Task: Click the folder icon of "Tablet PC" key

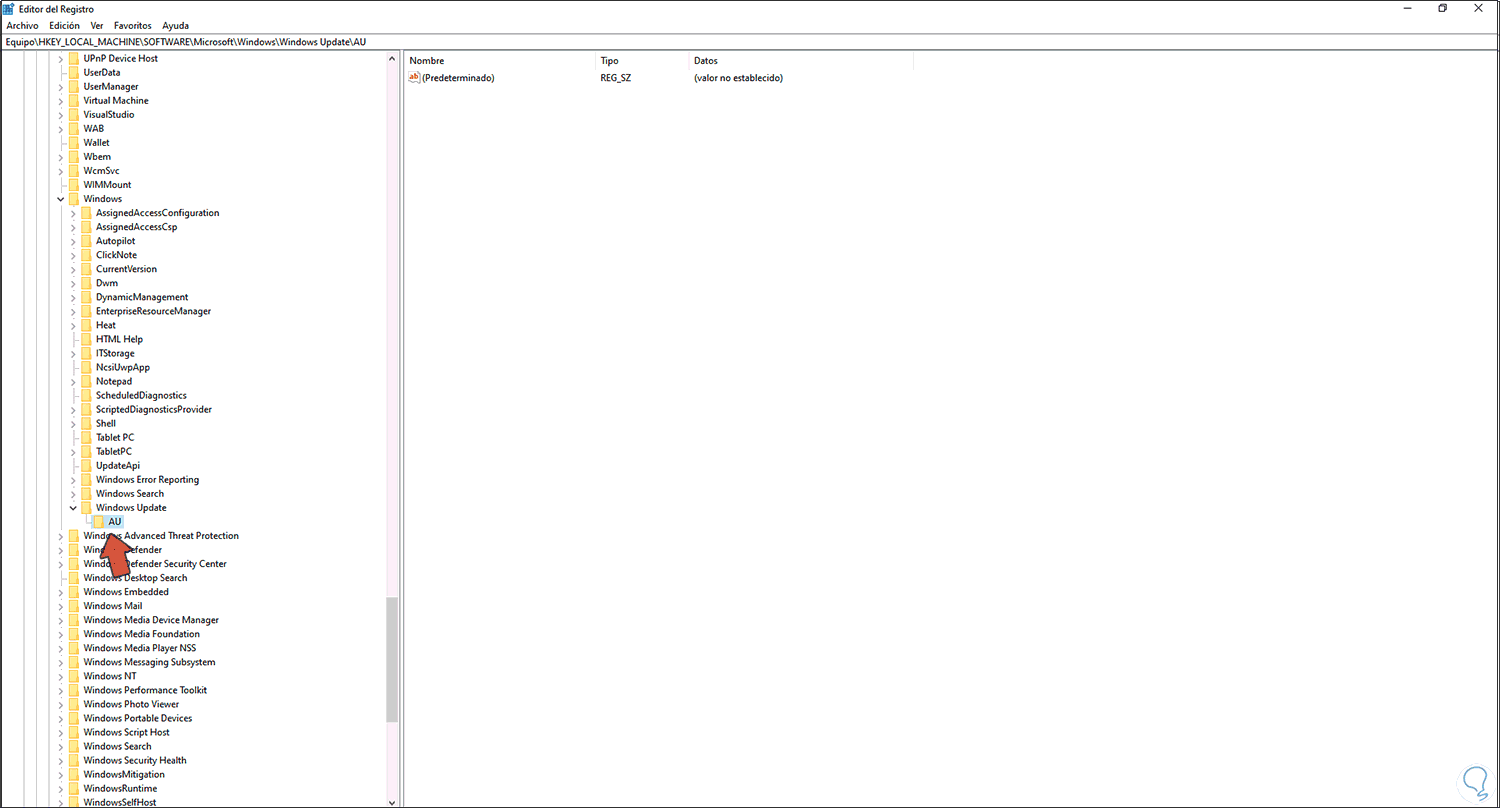Action: (86, 436)
